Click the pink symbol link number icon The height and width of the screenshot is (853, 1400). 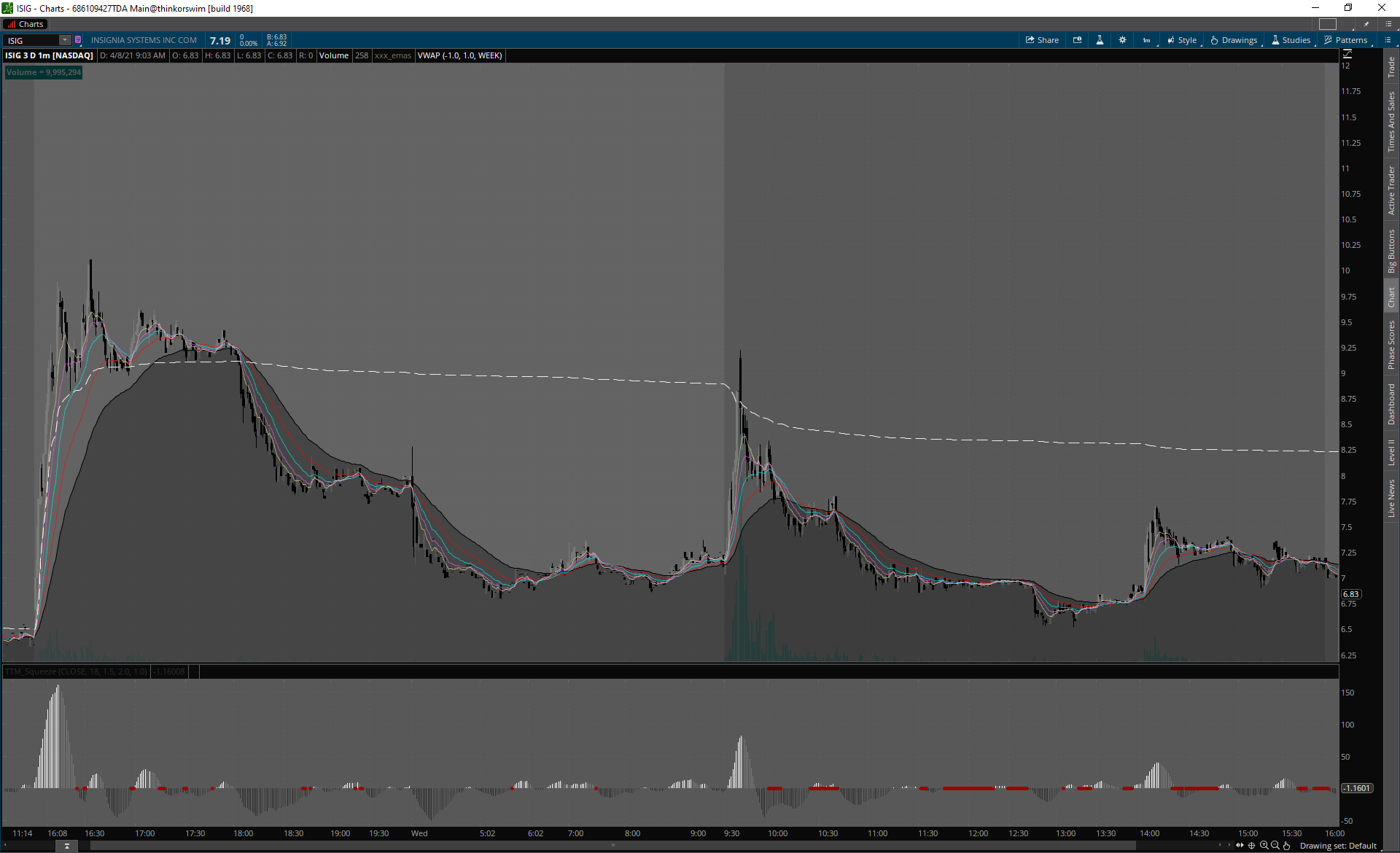tap(78, 40)
